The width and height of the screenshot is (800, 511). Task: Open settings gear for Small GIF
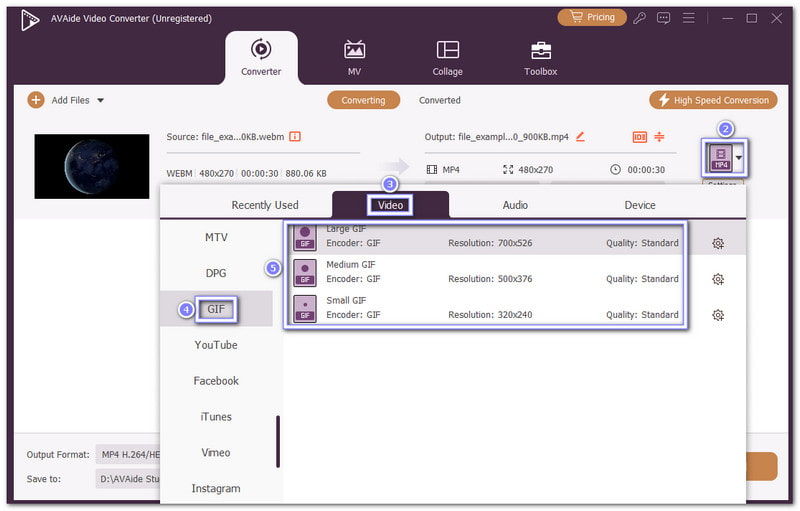tap(718, 315)
